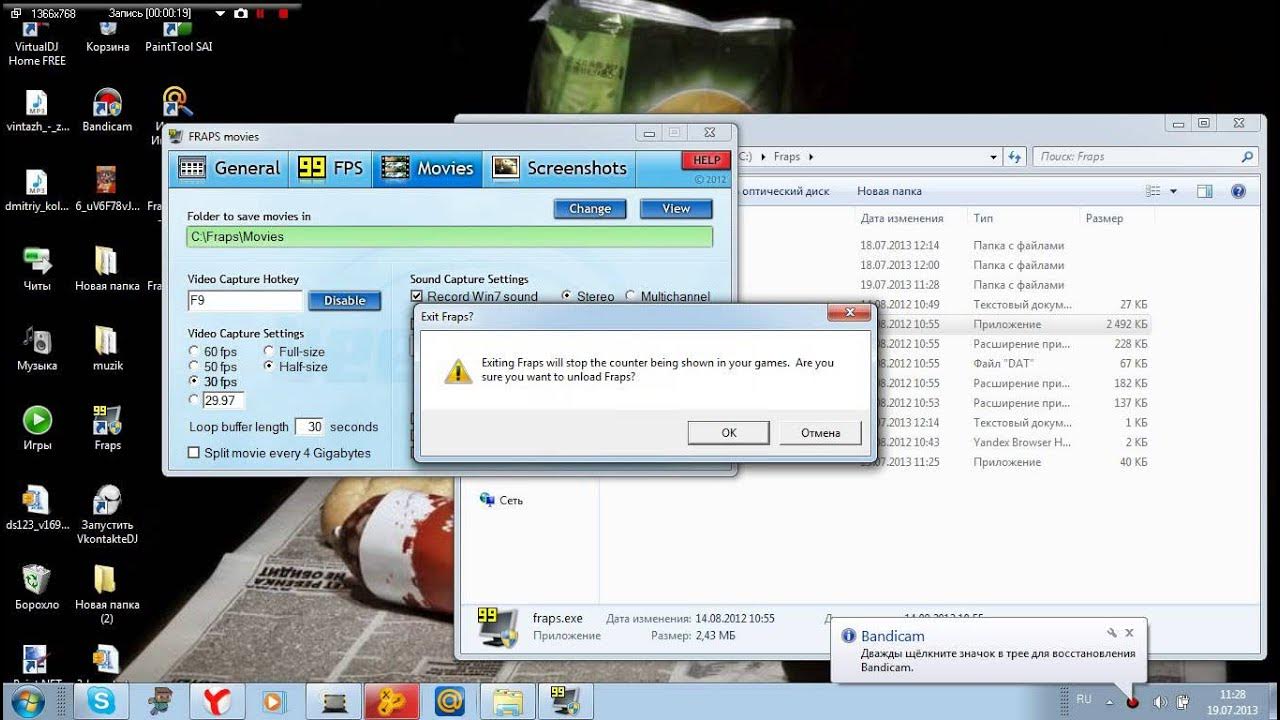Viewport: 1280px width, 720px height.
Task: Open the Запустить VkontakteDJ shortcut
Action: [107, 514]
